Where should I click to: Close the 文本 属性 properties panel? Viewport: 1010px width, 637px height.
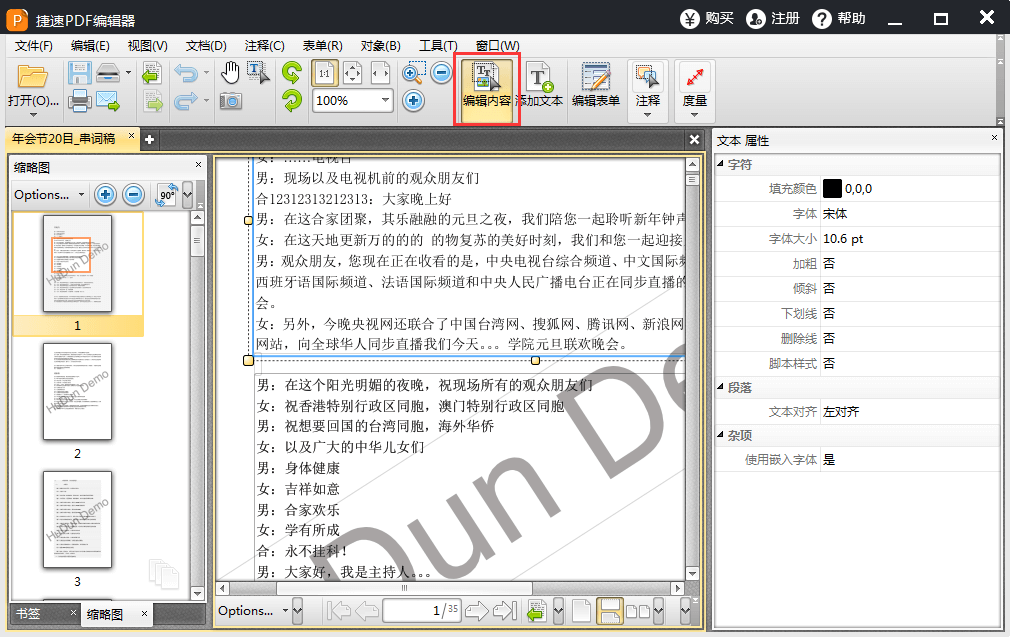pyautogui.click(x=994, y=138)
